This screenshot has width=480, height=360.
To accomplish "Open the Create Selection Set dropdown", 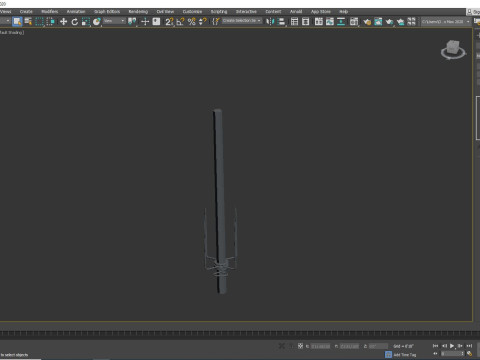I will [242, 21].
